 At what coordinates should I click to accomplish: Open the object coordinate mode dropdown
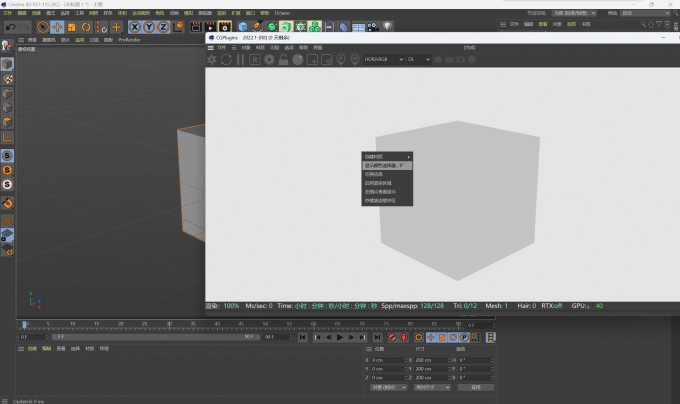389,388
